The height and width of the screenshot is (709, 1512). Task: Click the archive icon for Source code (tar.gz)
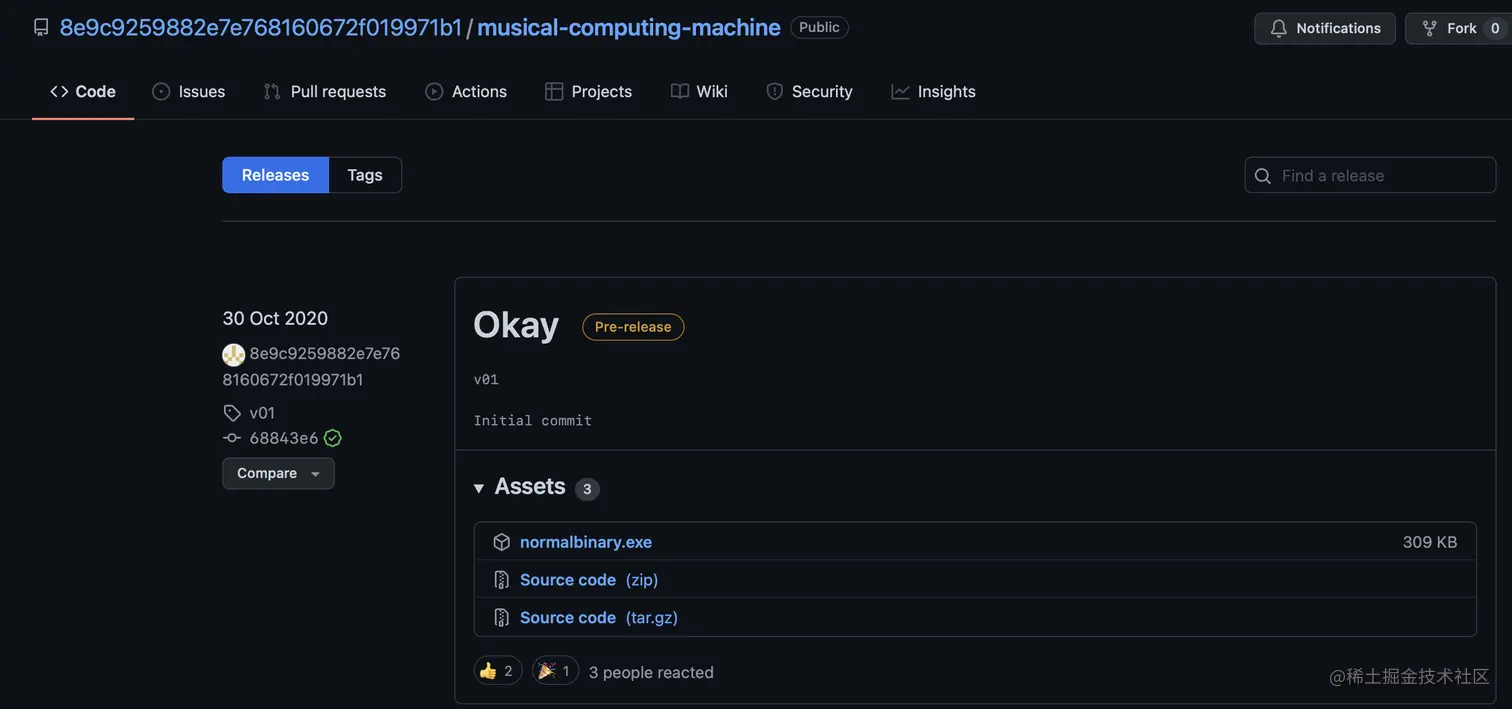click(502, 618)
